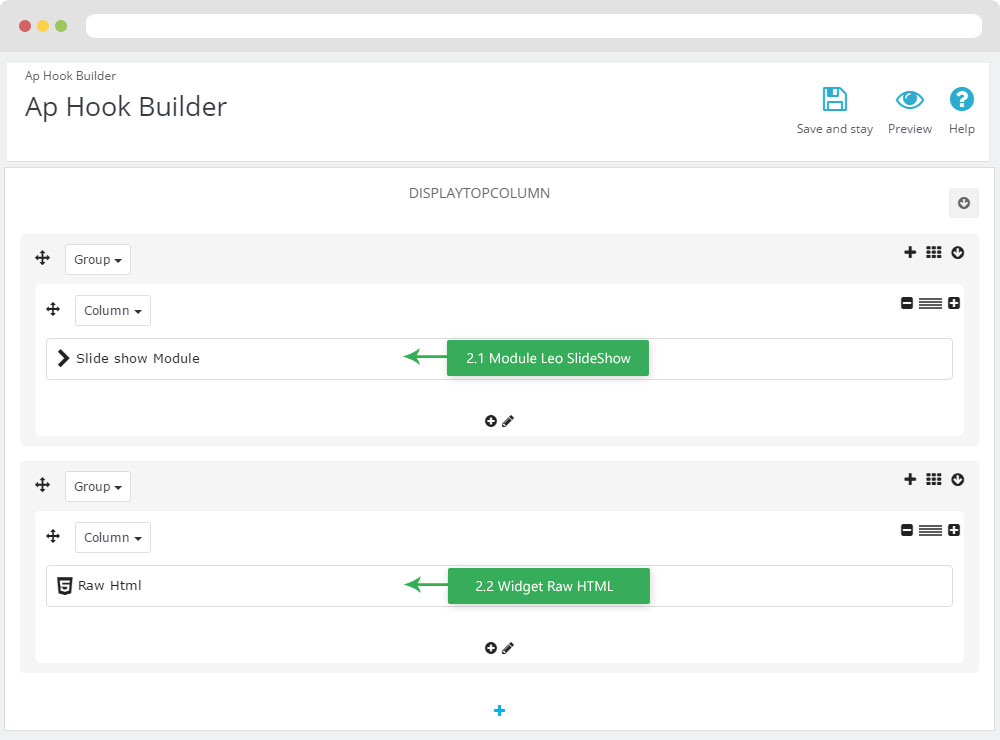The height and width of the screenshot is (740, 1000).
Task: Add new column via first Group plus icon
Action: point(910,252)
